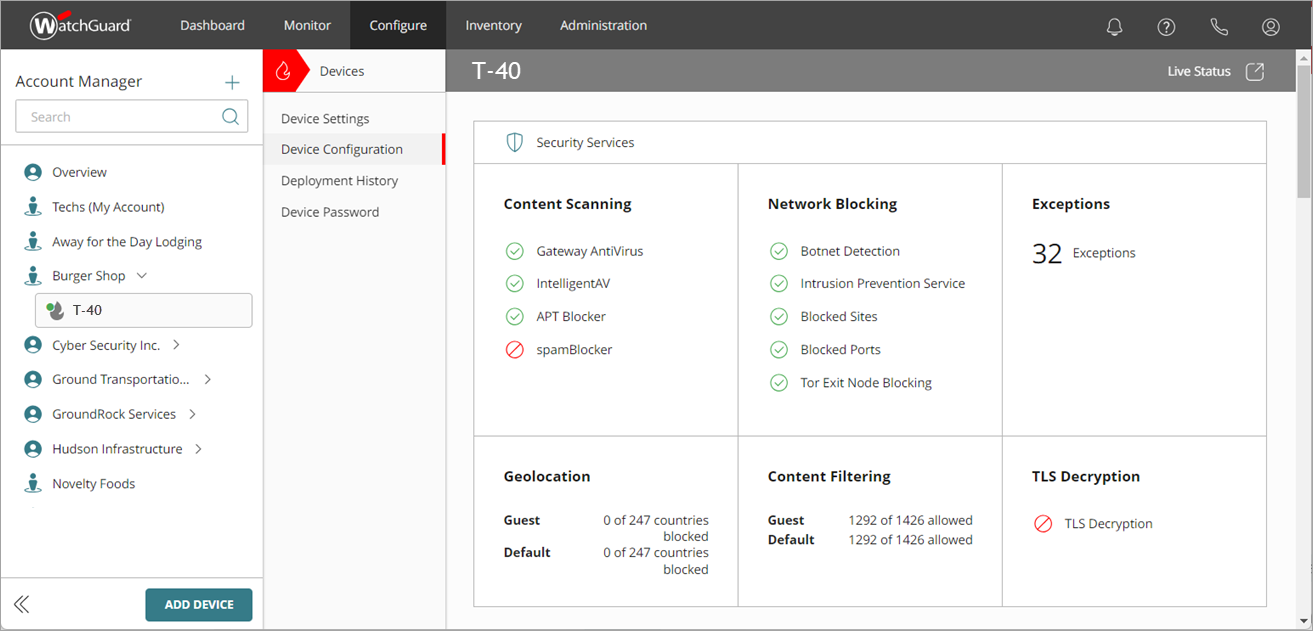
Task: Click the ADD DEVICE button
Action: point(198,604)
